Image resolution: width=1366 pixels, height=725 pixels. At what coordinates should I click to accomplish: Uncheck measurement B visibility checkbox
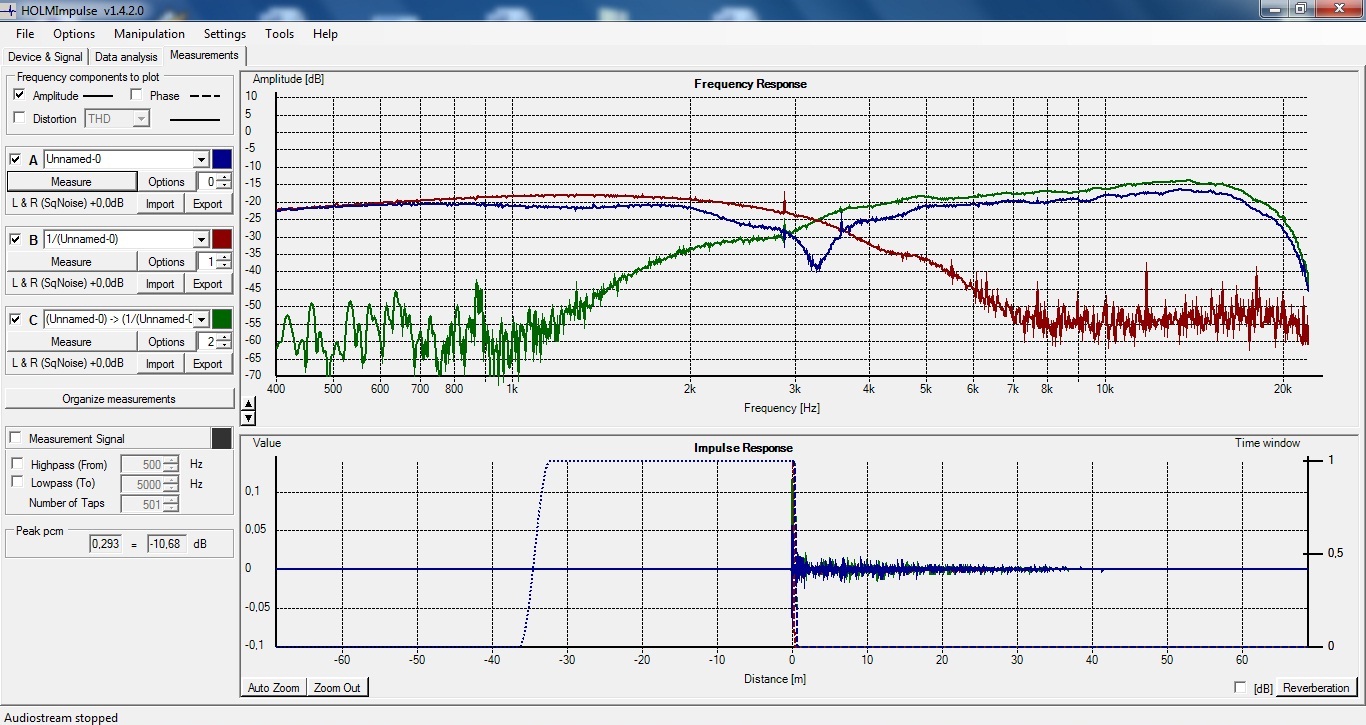click(x=16, y=240)
